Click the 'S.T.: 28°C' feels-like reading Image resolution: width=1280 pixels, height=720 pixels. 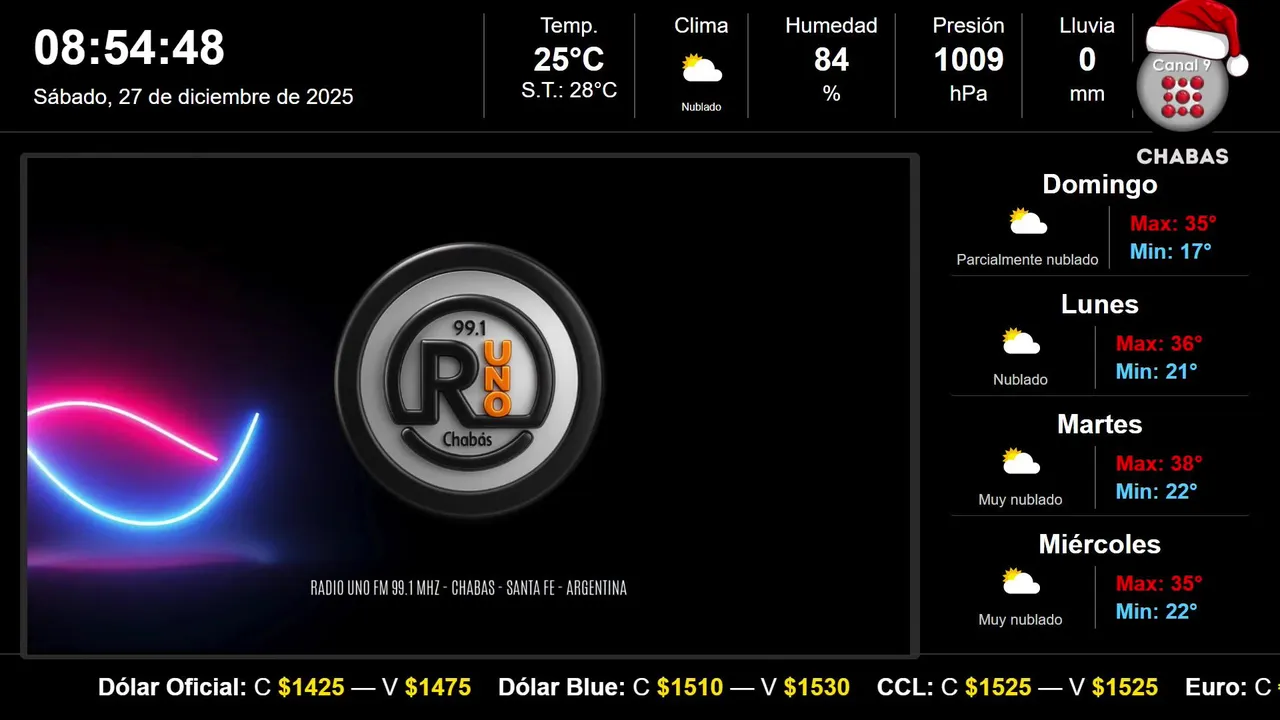pyautogui.click(x=569, y=90)
